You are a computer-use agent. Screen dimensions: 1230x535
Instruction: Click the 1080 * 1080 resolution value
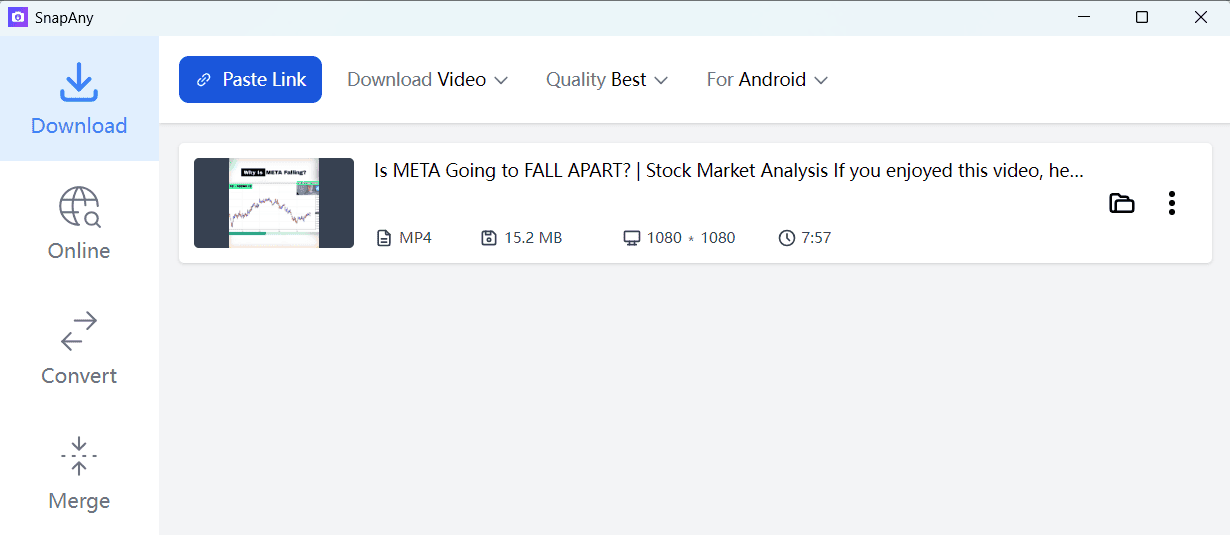tap(691, 238)
